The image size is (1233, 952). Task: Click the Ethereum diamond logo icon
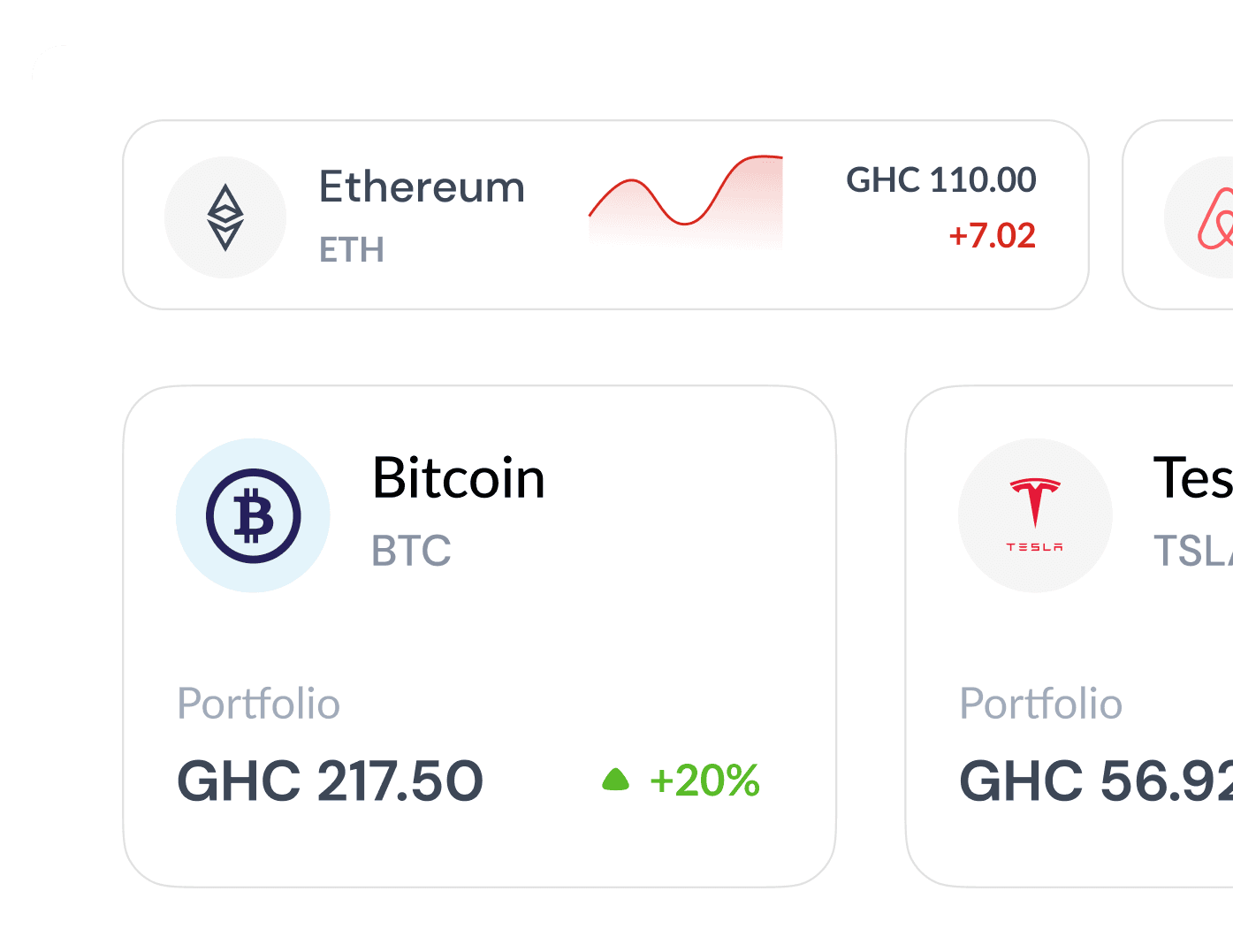click(225, 217)
